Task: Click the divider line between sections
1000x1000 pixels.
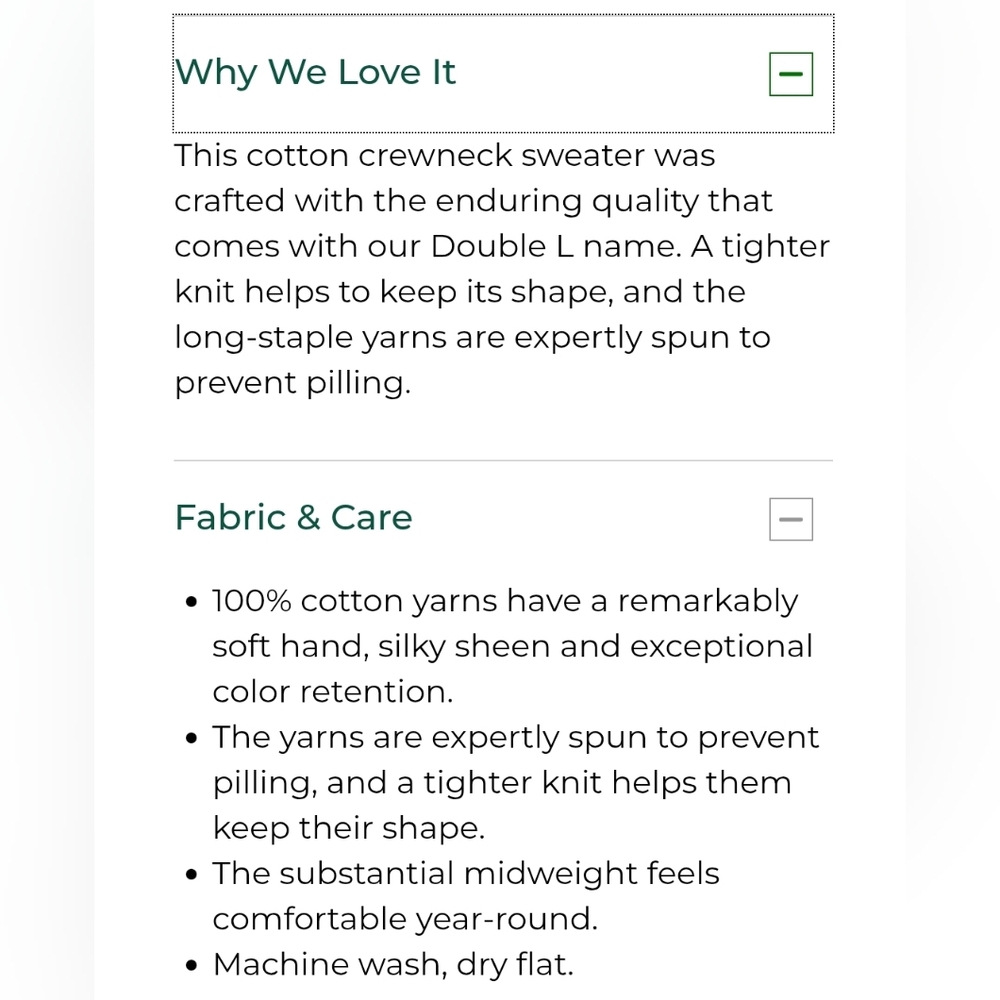Action: (x=503, y=460)
